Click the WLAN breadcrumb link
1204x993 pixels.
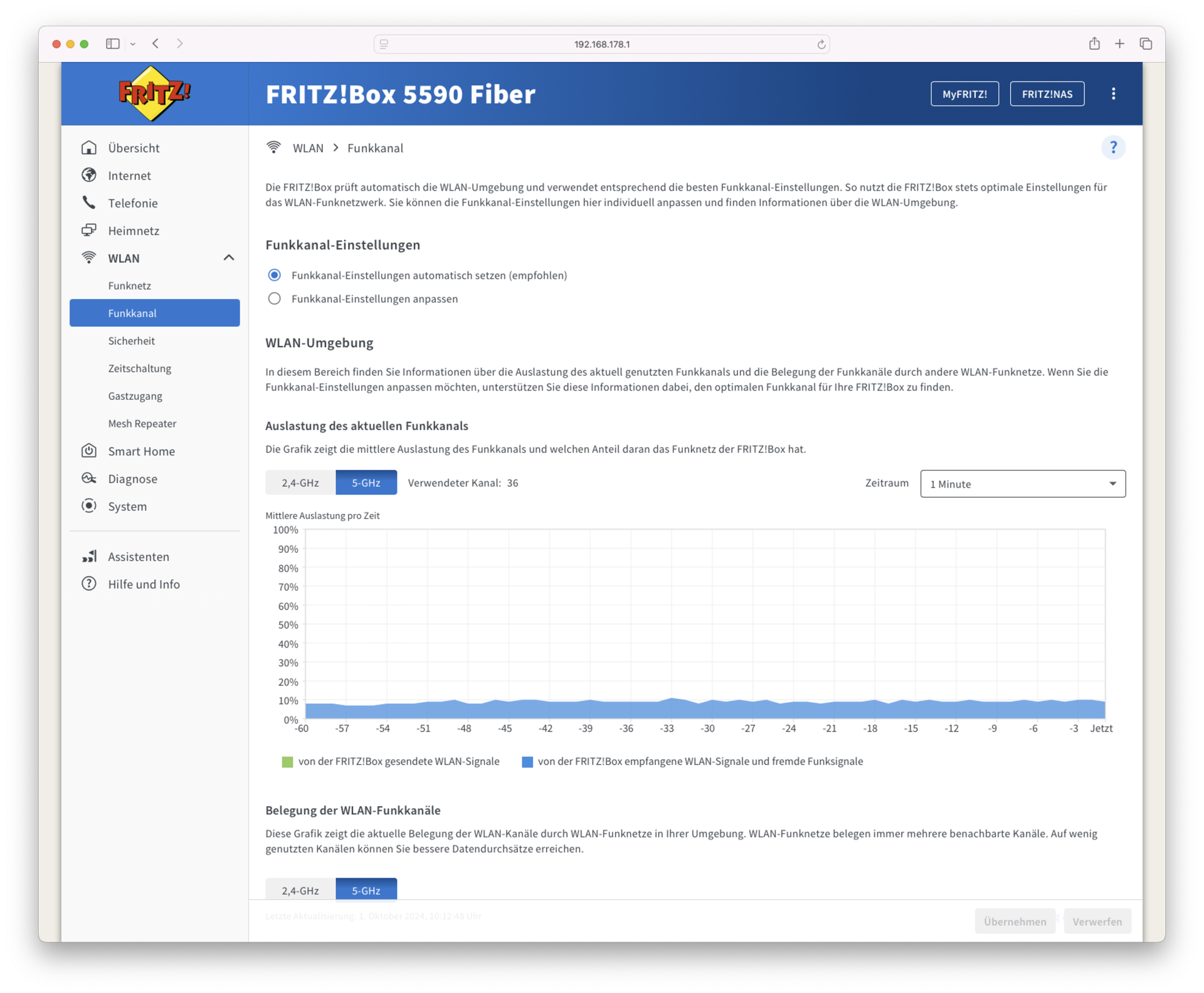click(308, 148)
